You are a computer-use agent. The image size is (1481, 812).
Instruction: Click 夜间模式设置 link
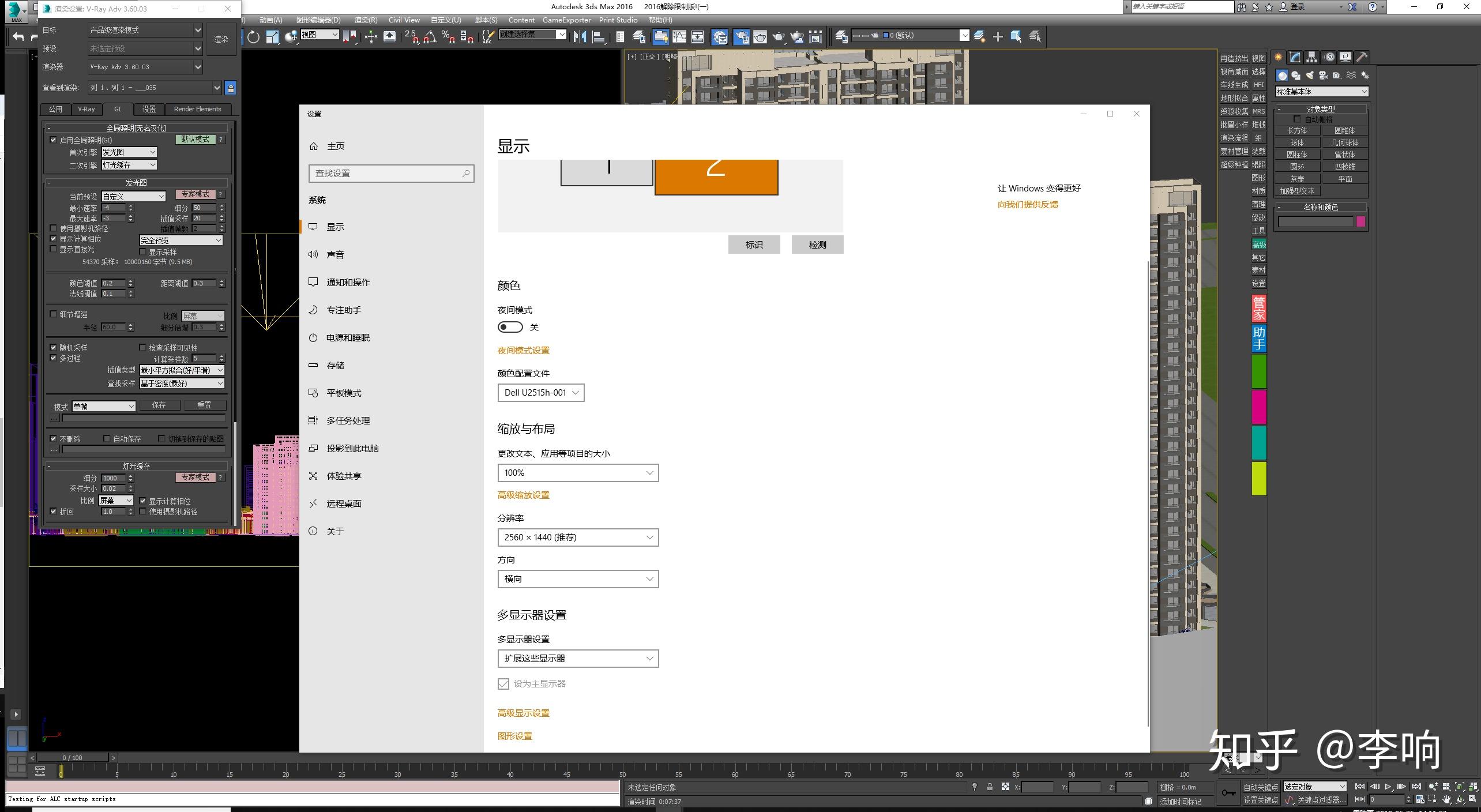[x=523, y=351]
